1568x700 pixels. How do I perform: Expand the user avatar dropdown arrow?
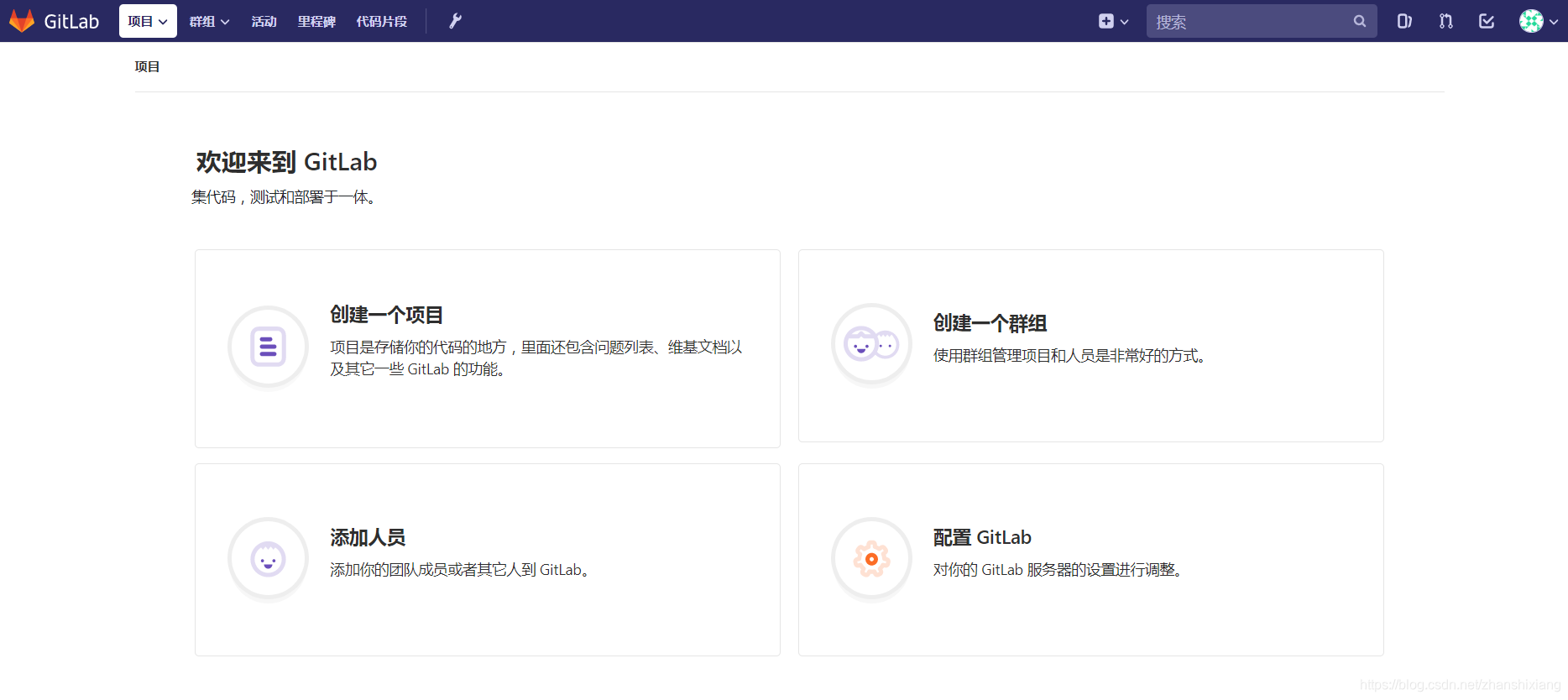point(1554,22)
